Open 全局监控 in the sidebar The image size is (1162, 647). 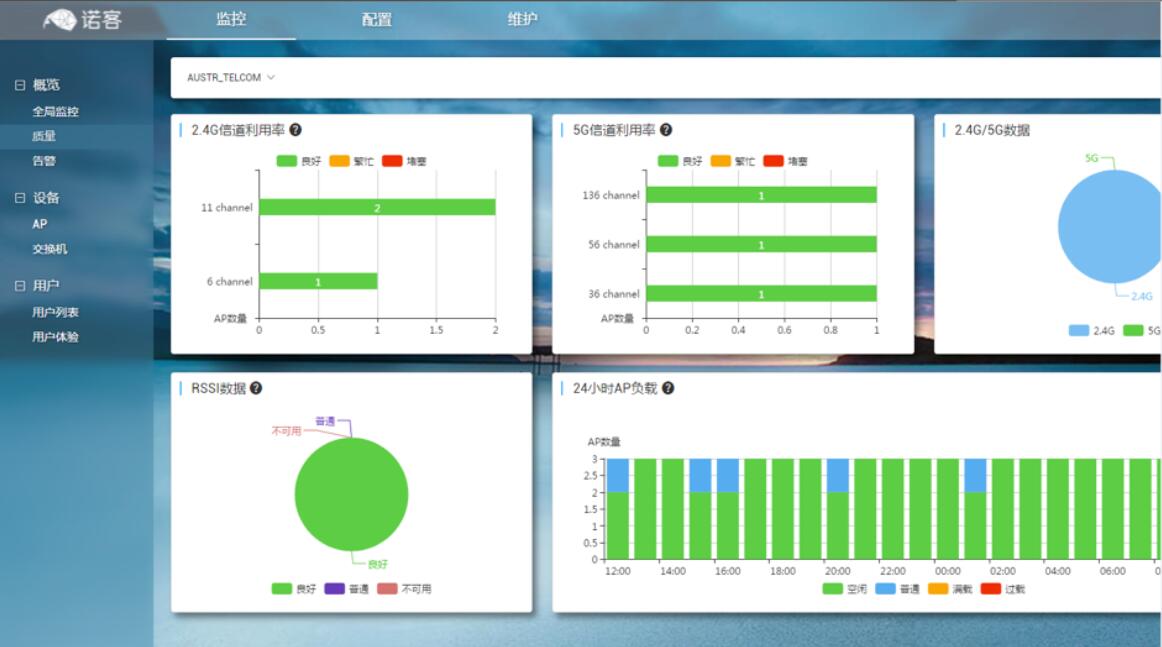click(55, 112)
